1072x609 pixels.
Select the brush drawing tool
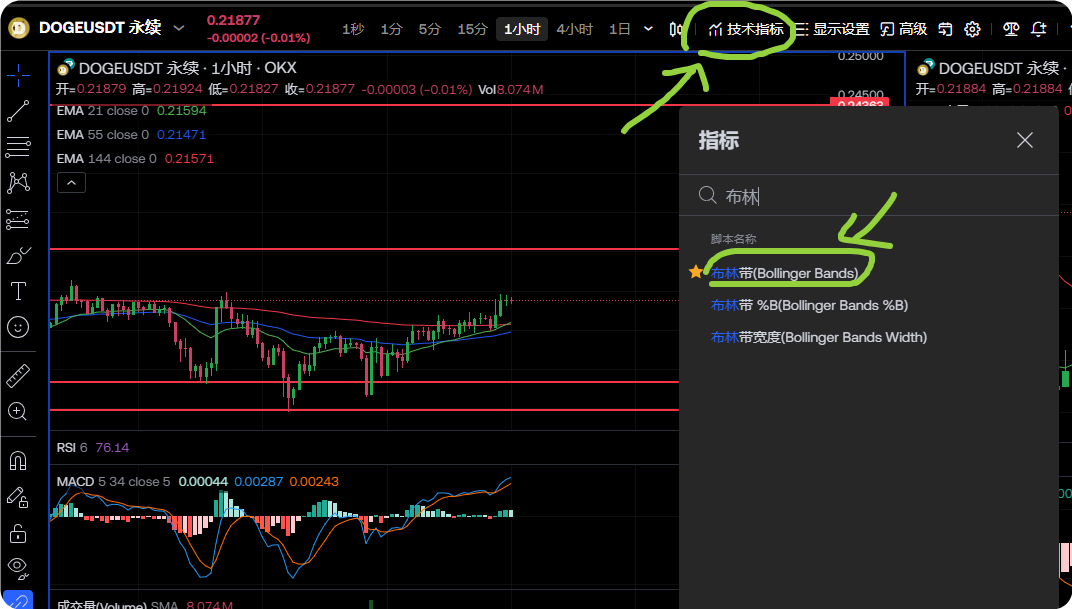[x=18, y=256]
